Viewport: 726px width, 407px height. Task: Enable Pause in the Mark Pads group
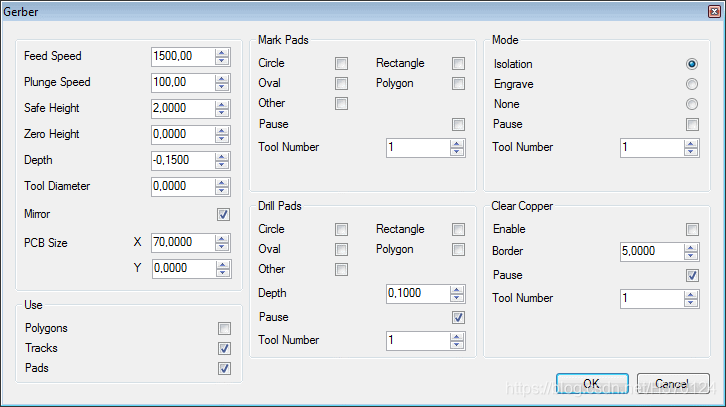coord(458,125)
